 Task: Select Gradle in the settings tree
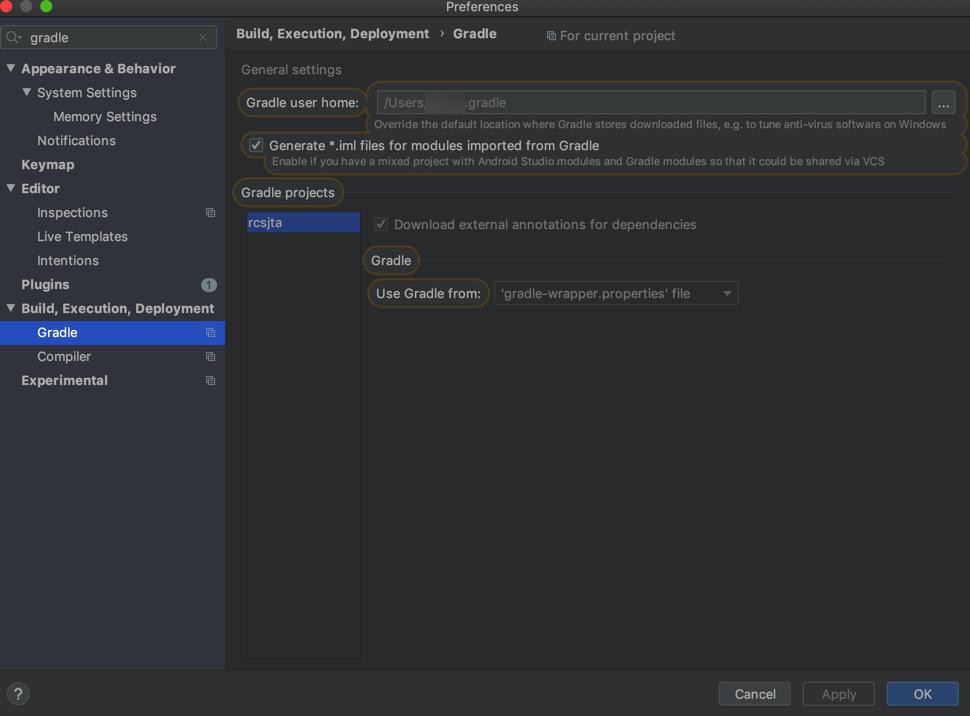[x=113, y=333]
